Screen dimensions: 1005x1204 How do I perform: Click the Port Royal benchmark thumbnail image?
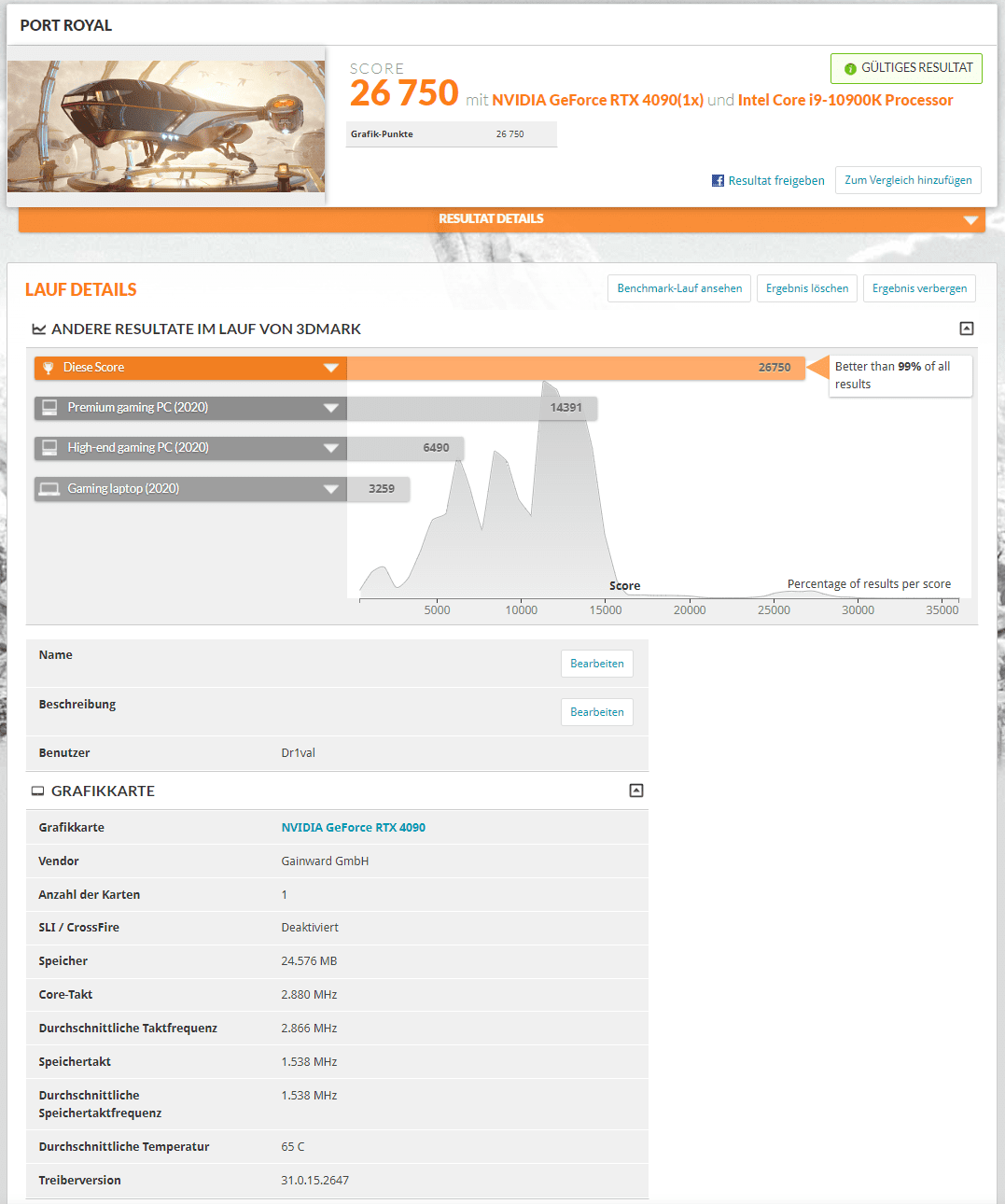(166, 127)
